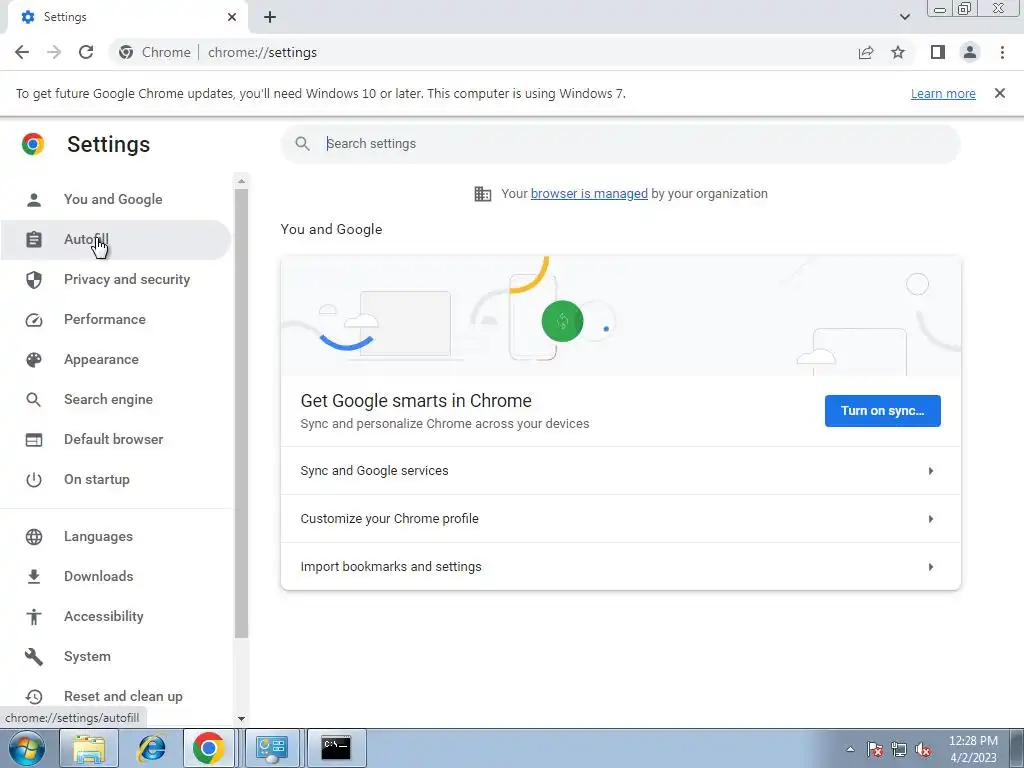Open Autofill section

(x=116, y=240)
